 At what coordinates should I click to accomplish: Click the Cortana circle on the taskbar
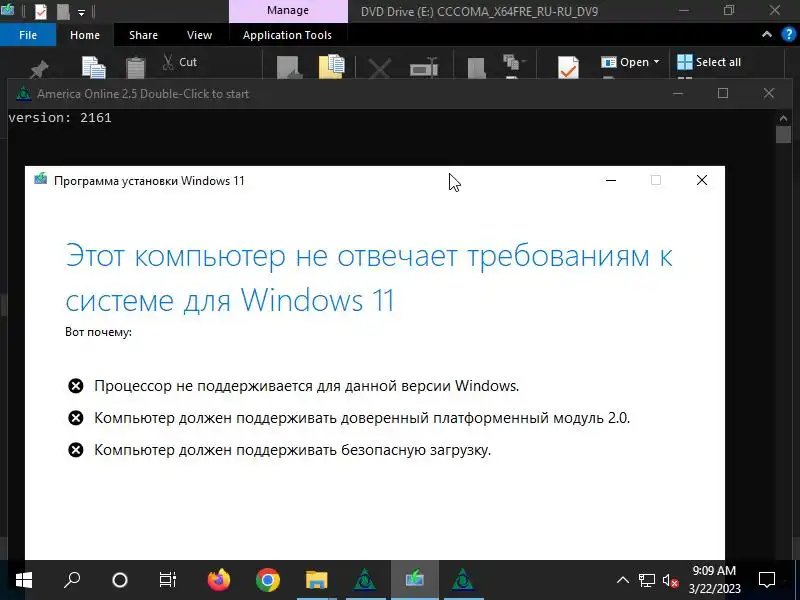pyautogui.click(x=120, y=580)
